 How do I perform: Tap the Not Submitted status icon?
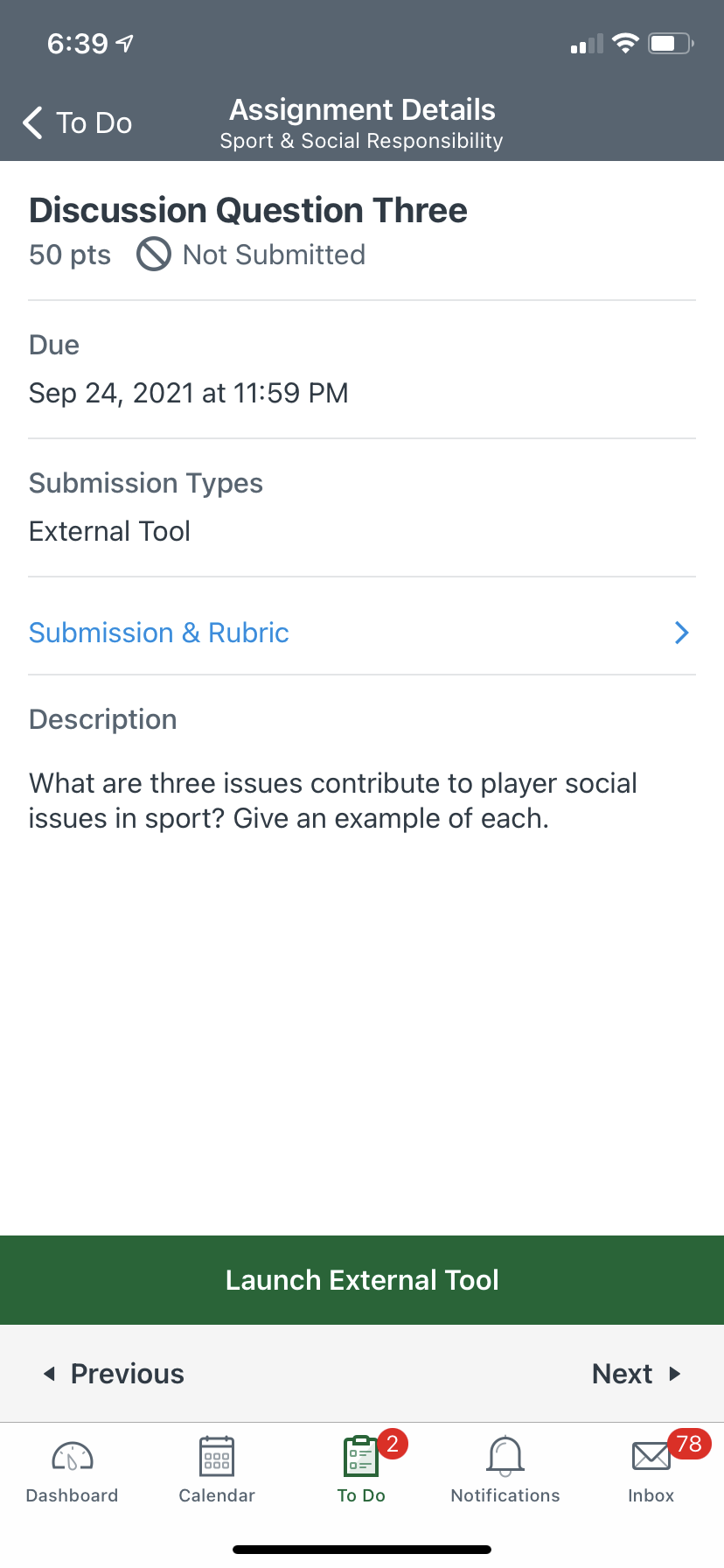pyautogui.click(x=154, y=255)
